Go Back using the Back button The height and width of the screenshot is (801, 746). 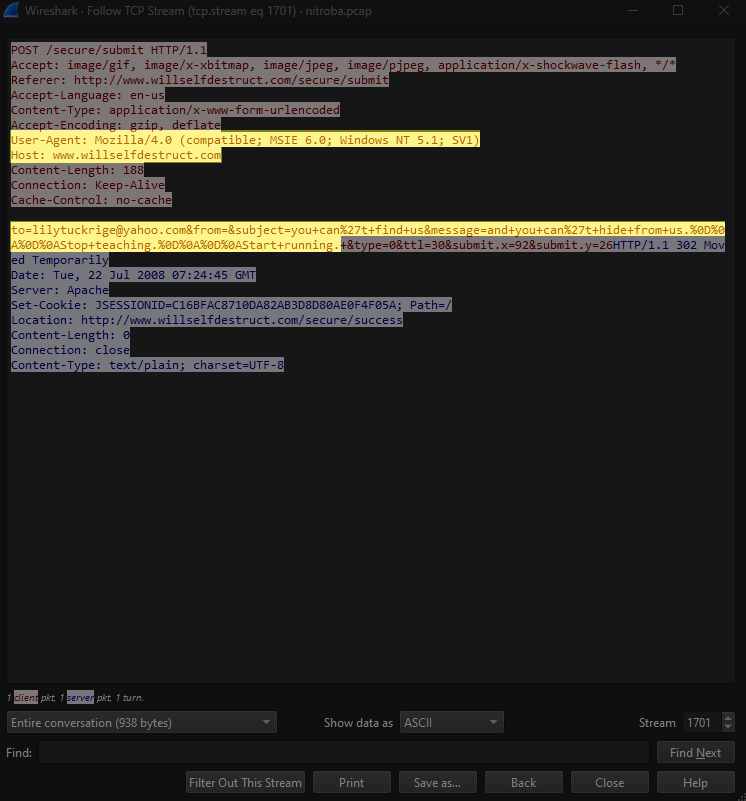523,782
